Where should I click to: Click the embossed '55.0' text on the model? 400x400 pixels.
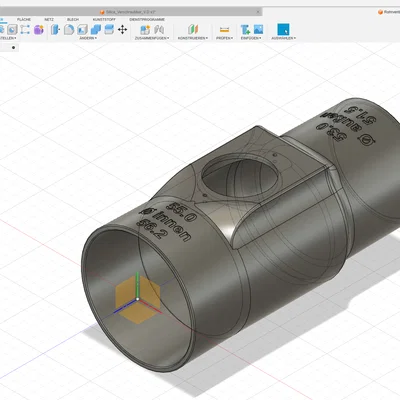(x=181, y=211)
